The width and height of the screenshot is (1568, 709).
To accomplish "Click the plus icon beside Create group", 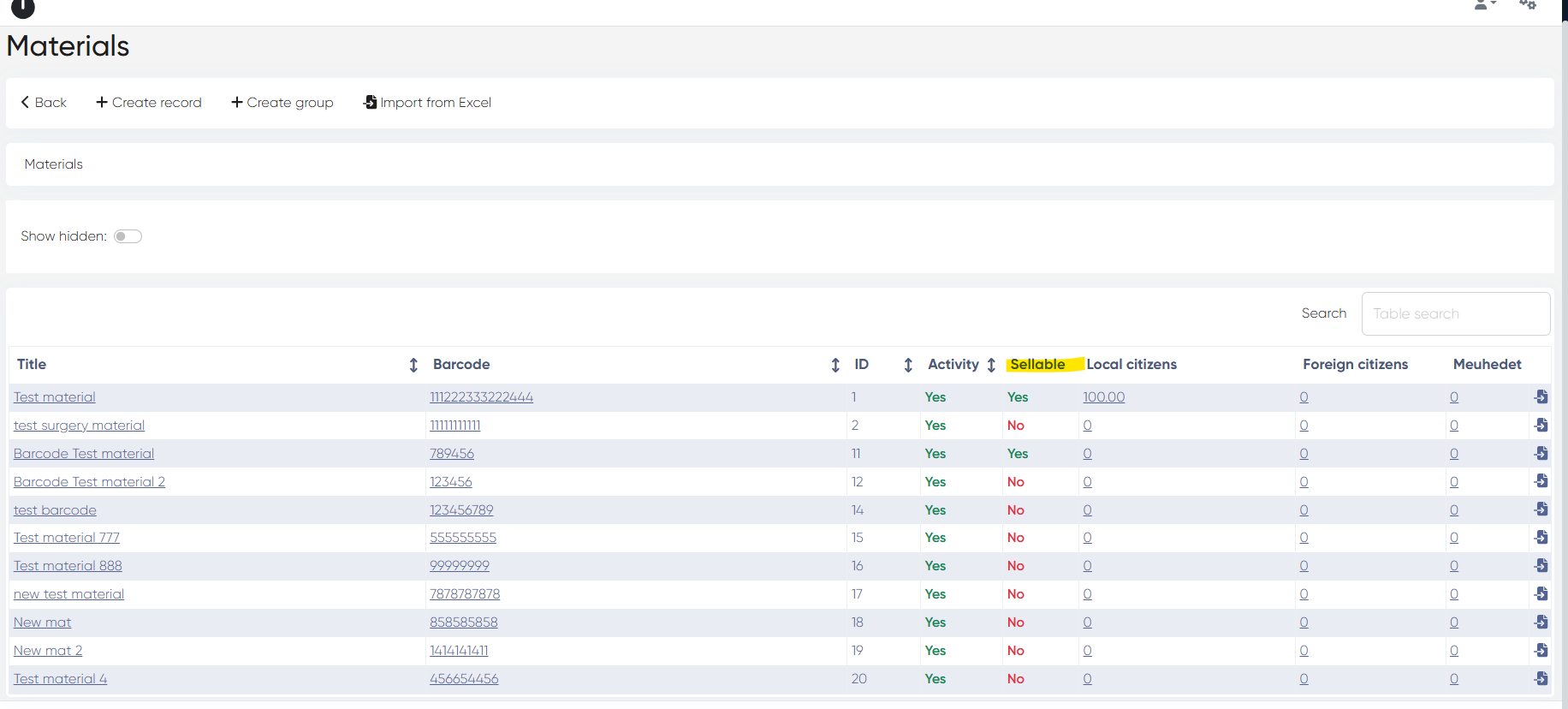I will click(237, 102).
